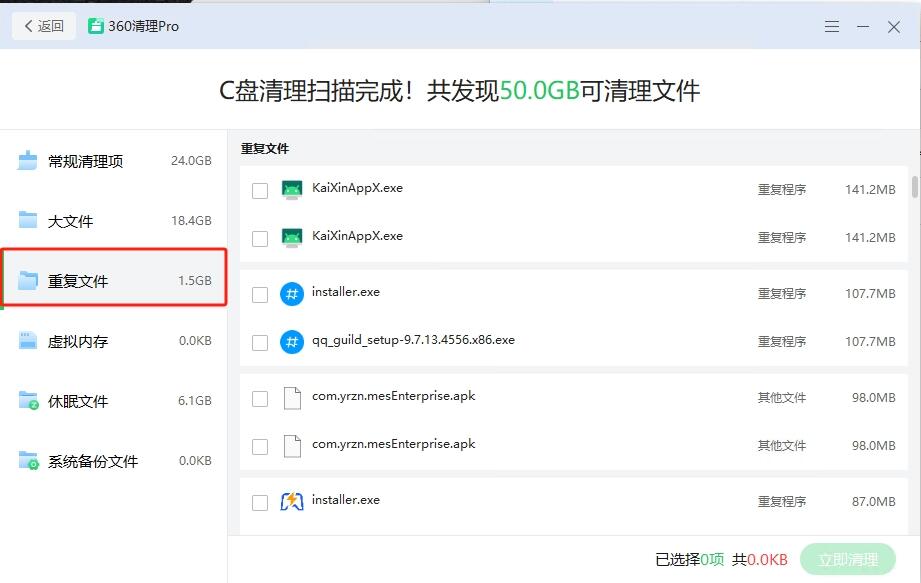Click the 返回 back button
Screen dimensions: 921x583
pyautogui.click(x=43, y=26)
